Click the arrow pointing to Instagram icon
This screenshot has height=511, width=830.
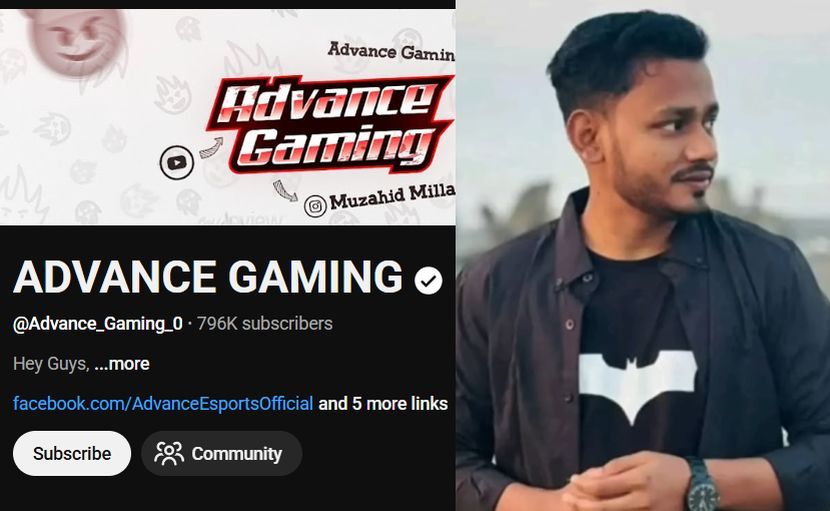(x=285, y=191)
